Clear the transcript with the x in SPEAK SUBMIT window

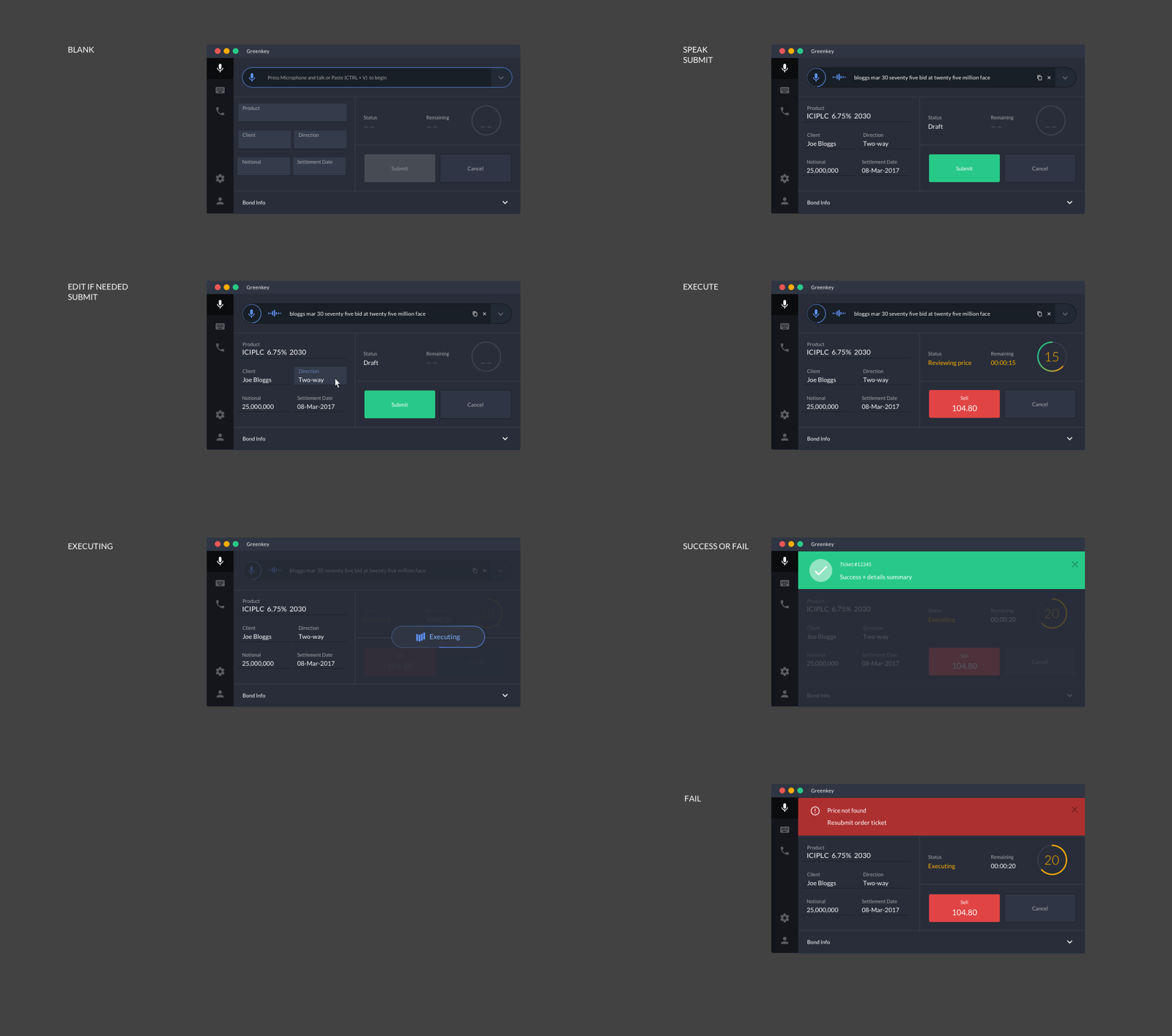coord(1049,78)
